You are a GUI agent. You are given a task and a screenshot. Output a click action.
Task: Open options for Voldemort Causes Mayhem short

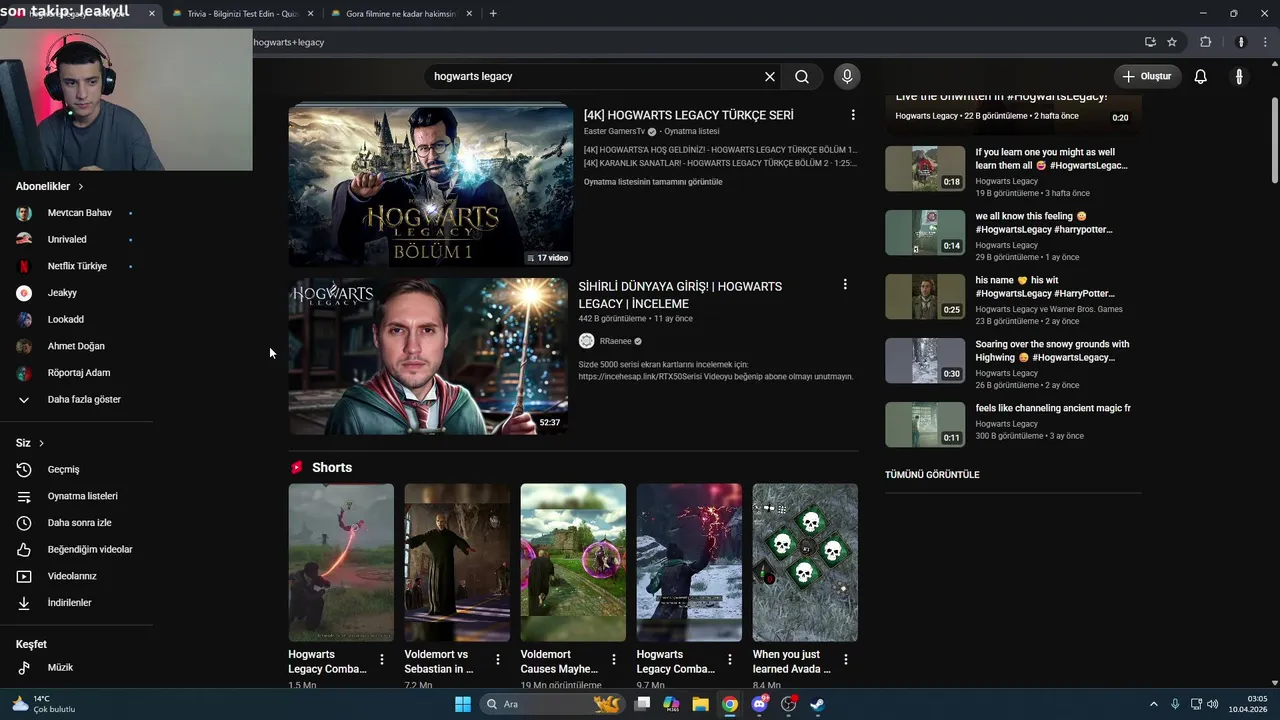click(614, 659)
